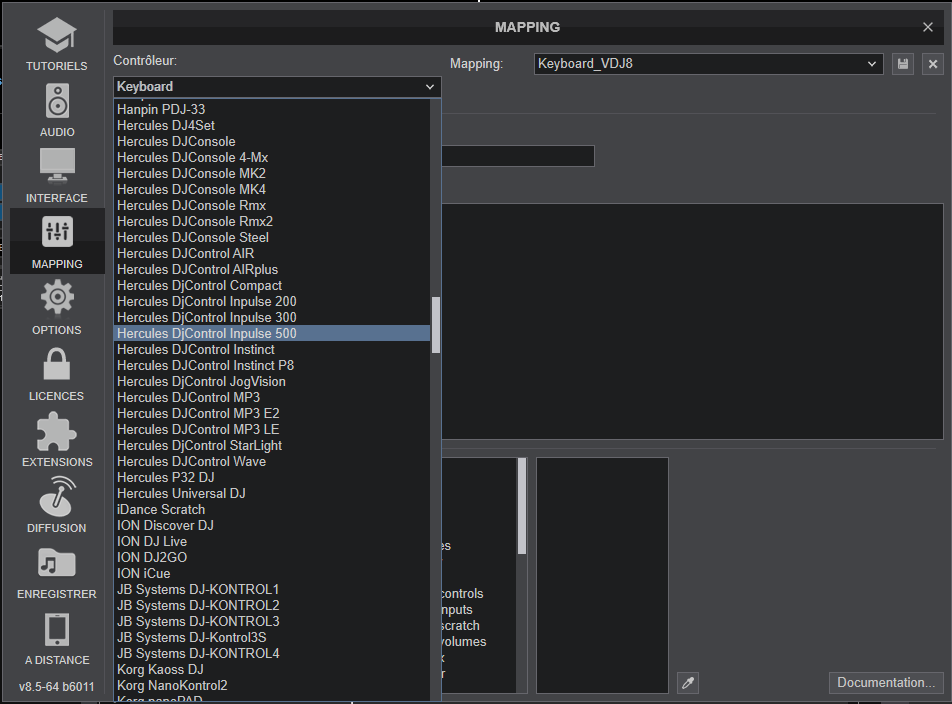Click the text input field behind dropdown
The height and width of the screenshot is (704, 952).
pos(518,156)
